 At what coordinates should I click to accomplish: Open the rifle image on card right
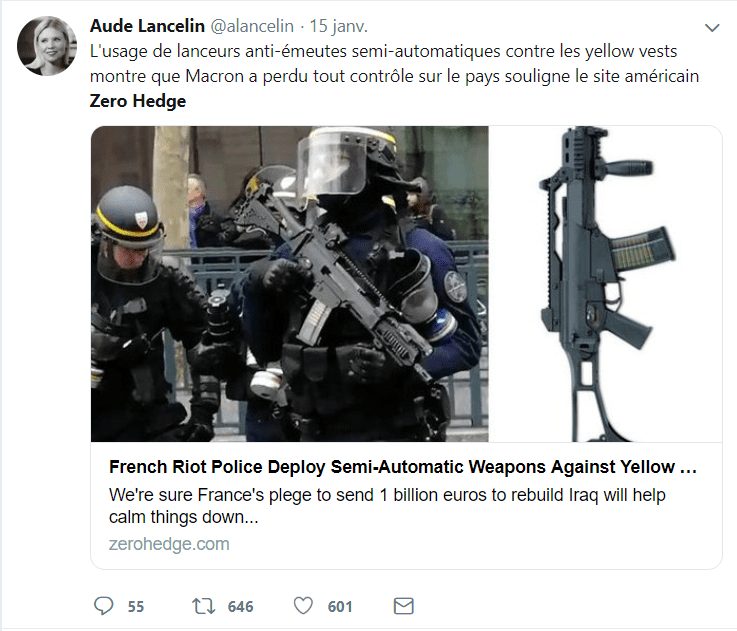[x=605, y=284]
